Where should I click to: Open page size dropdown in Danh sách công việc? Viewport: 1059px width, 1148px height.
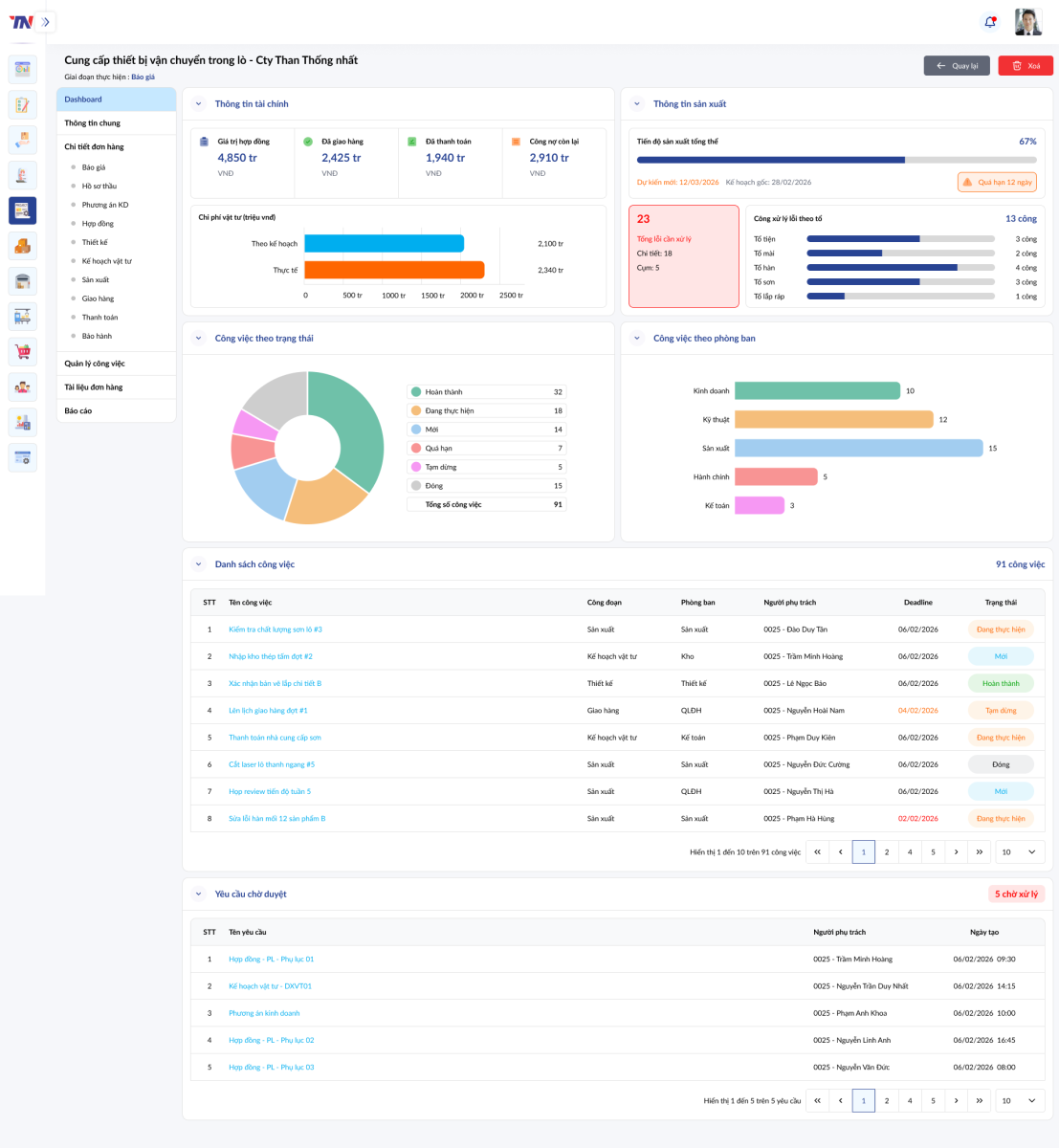pyautogui.click(x=1020, y=851)
